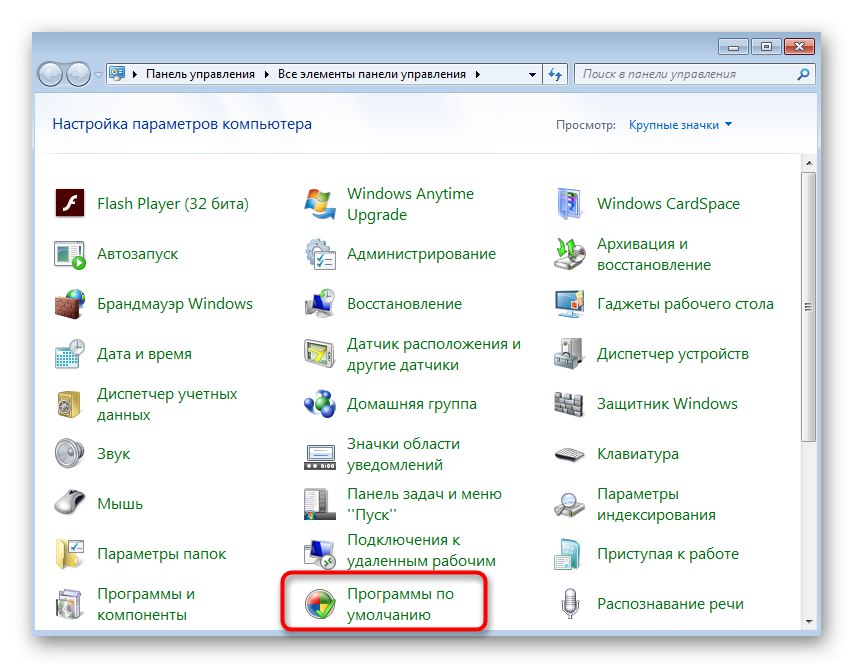Open the Windows CardSpace icon
The width and height of the screenshot is (853, 668).
pyautogui.click(x=570, y=203)
